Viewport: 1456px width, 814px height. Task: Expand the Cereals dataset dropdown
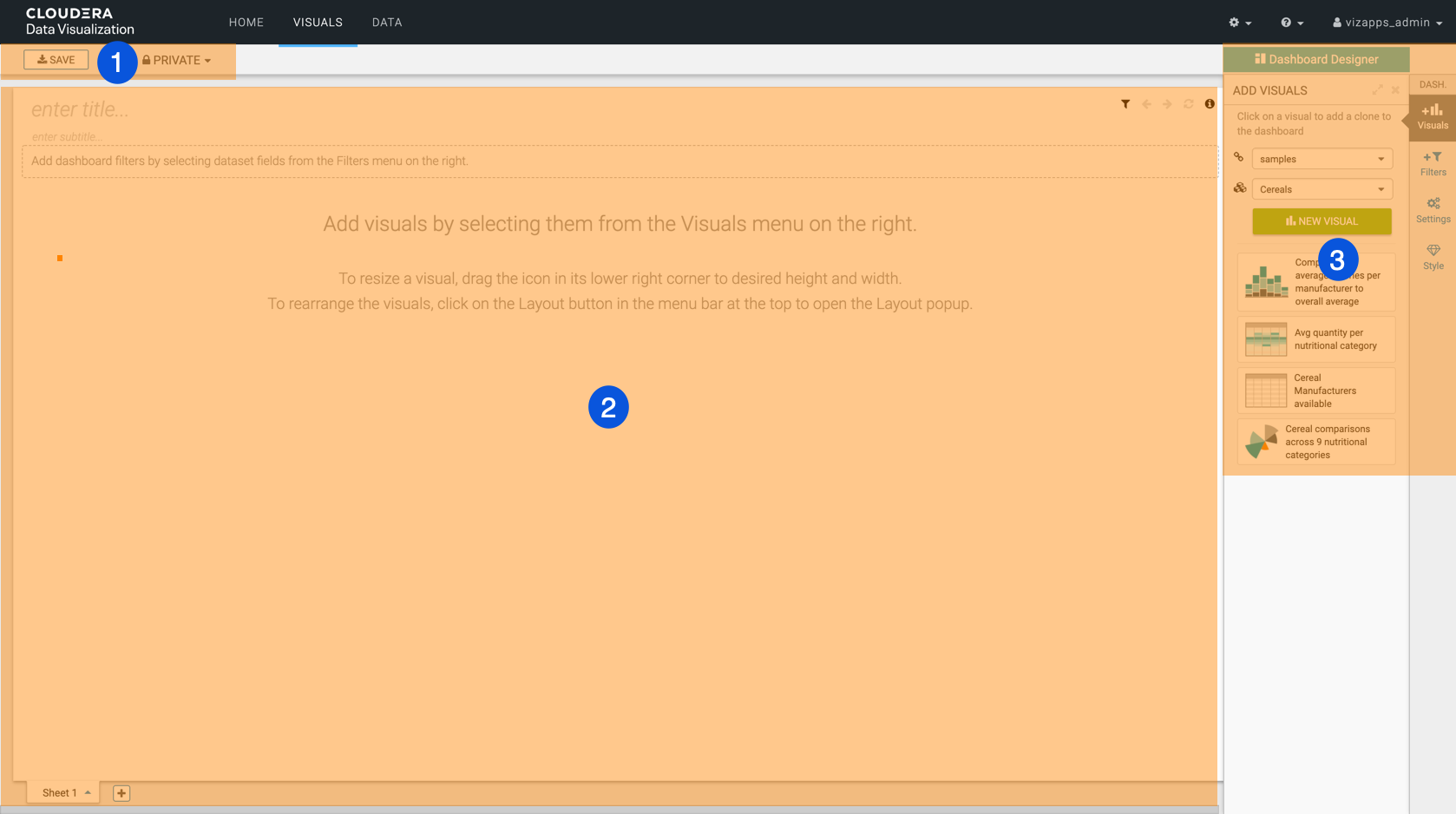tap(1322, 189)
